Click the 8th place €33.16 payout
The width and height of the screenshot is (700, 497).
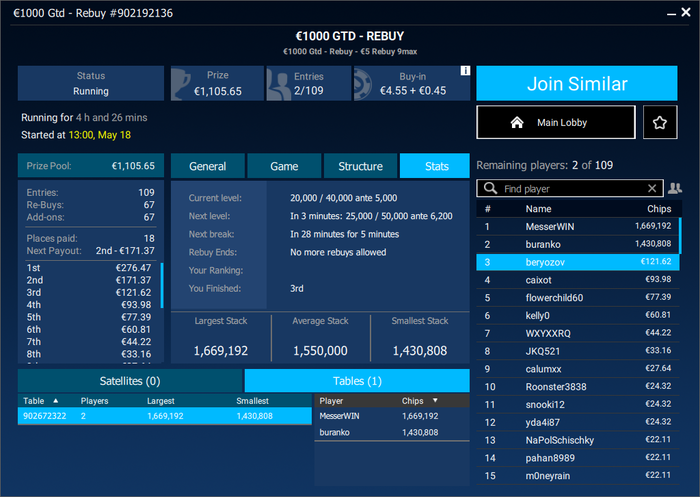click(x=88, y=354)
